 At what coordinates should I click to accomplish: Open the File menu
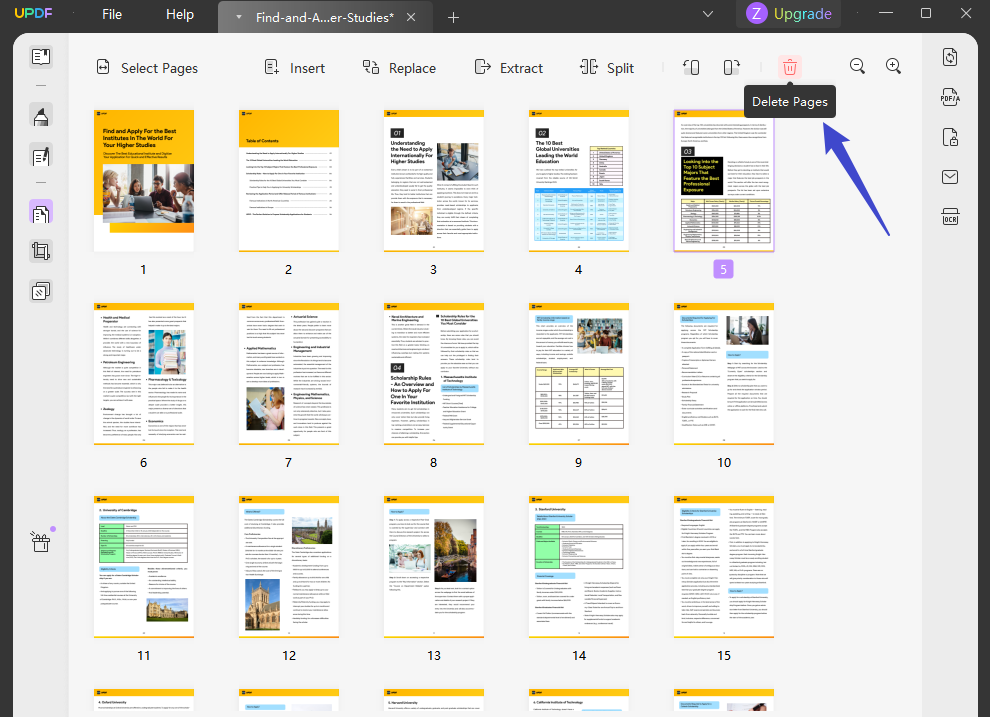(x=111, y=14)
